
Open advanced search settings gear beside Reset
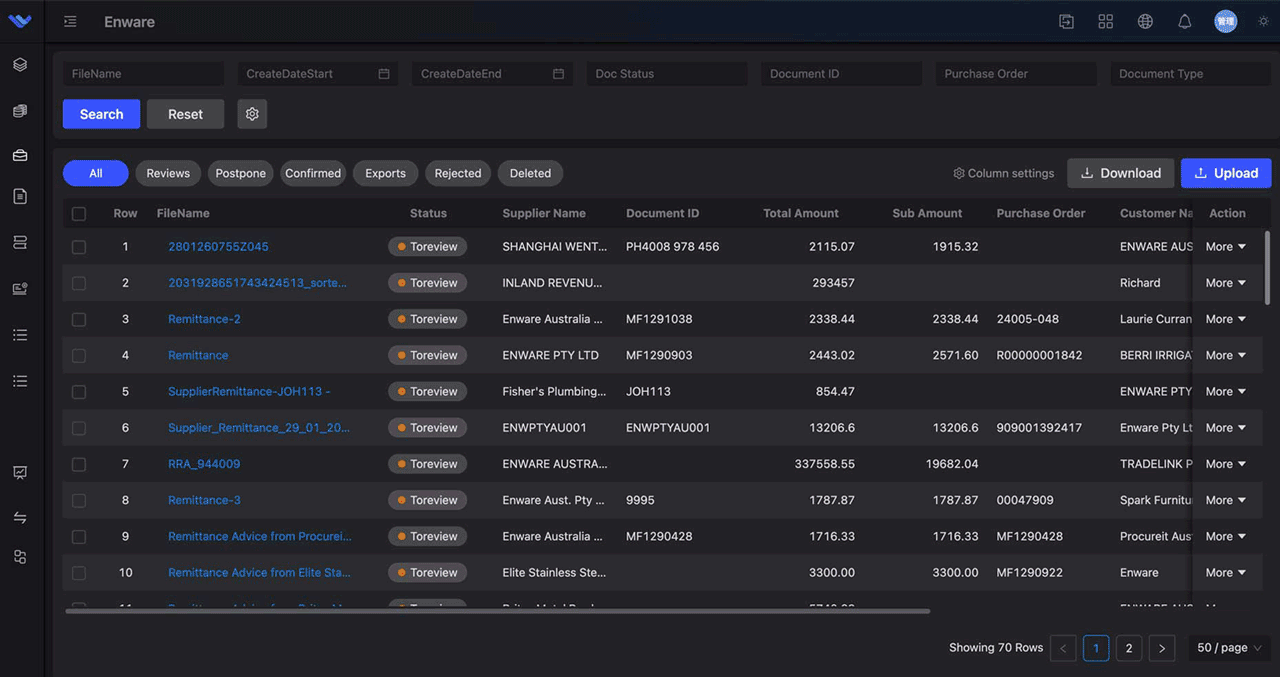pos(251,113)
